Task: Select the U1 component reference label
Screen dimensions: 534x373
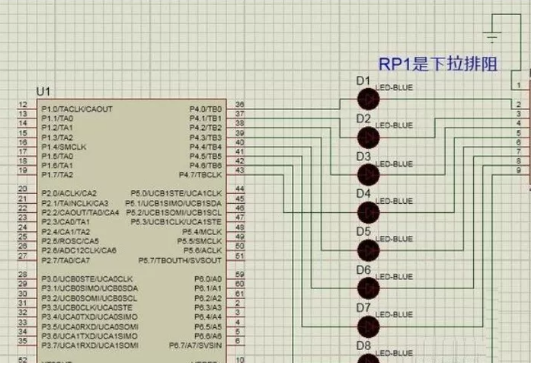Action: click(43, 91)
